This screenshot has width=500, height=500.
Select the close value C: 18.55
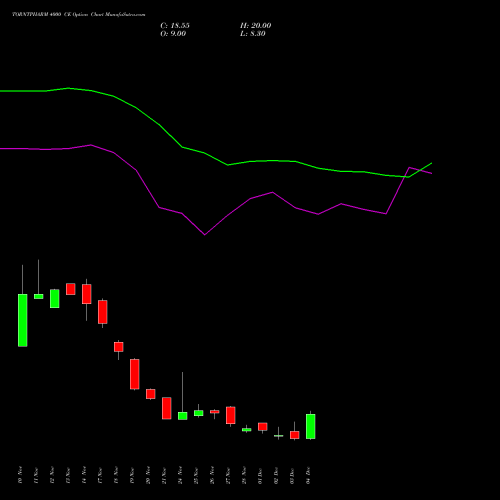(175, 26)
